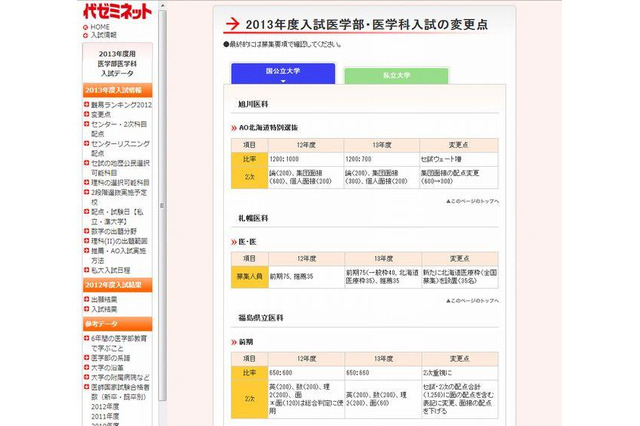Open the 2012年度 sub-link
Viewport: 640px width, 426px height.
[x=105, y=407]
